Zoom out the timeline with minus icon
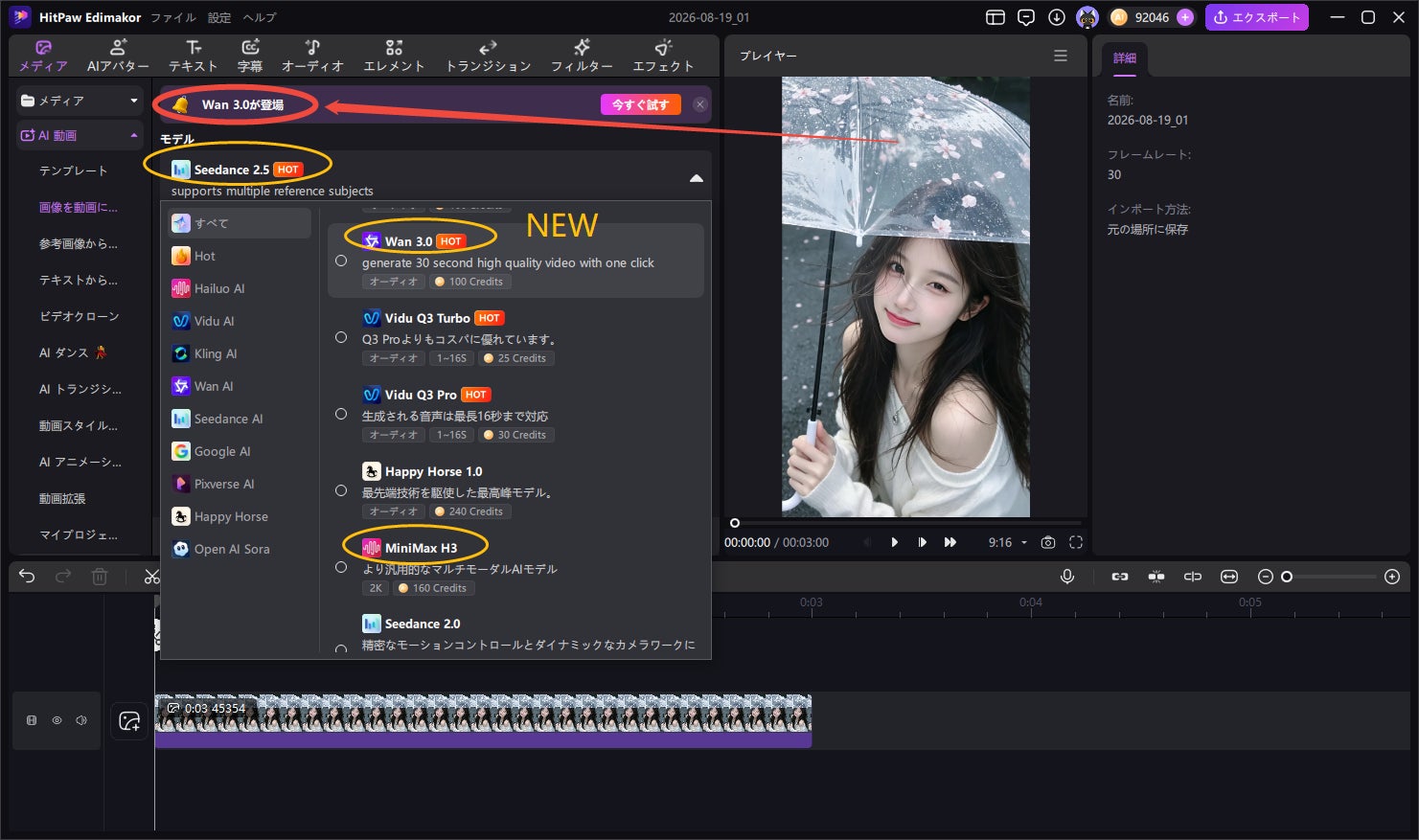The image size is (1419, 840). [x=1265, y=577]
